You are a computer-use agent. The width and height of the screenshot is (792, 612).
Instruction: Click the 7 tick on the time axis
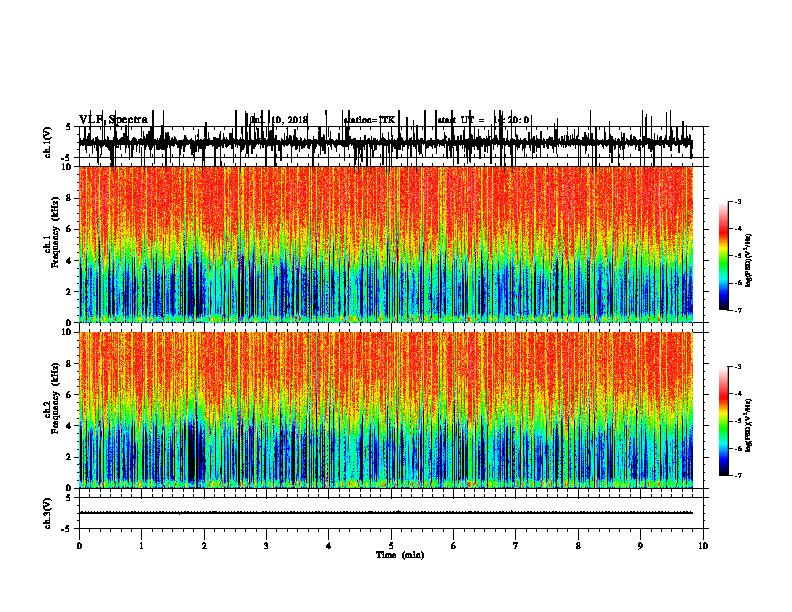(x=516, y=546)
